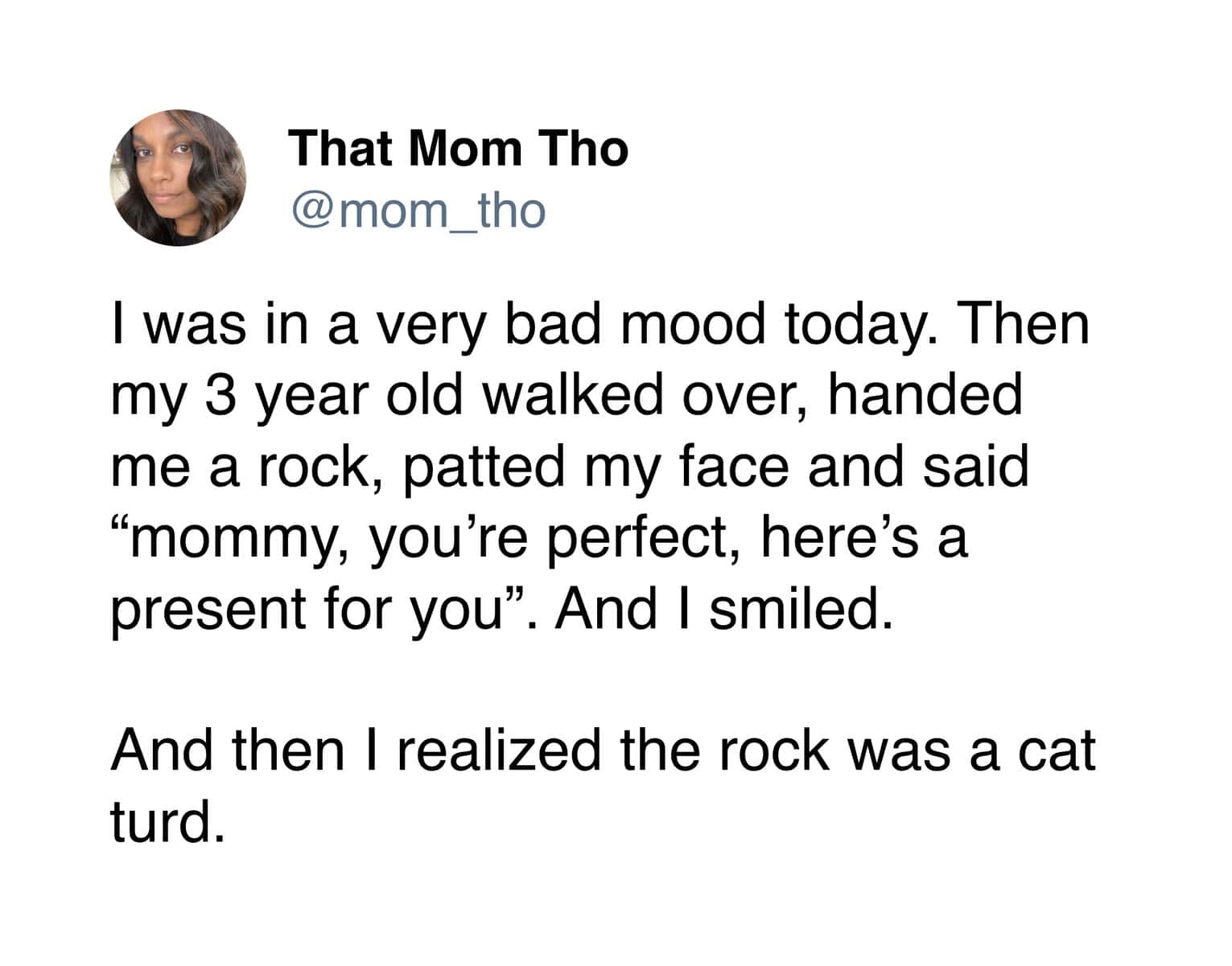
Task: Click the final word "turd."
Action: pos(166,822)
